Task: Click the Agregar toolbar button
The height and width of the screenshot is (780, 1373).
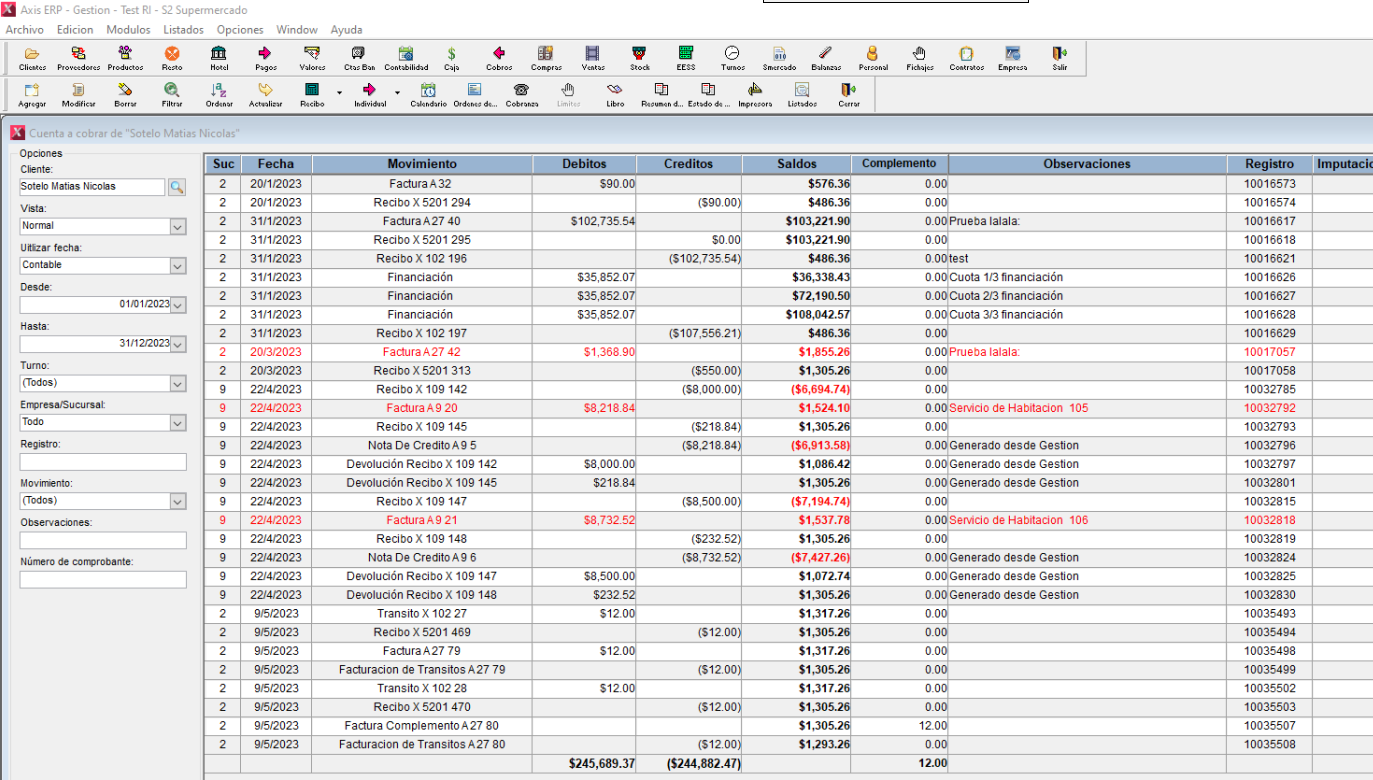Action: coord(32,94)
